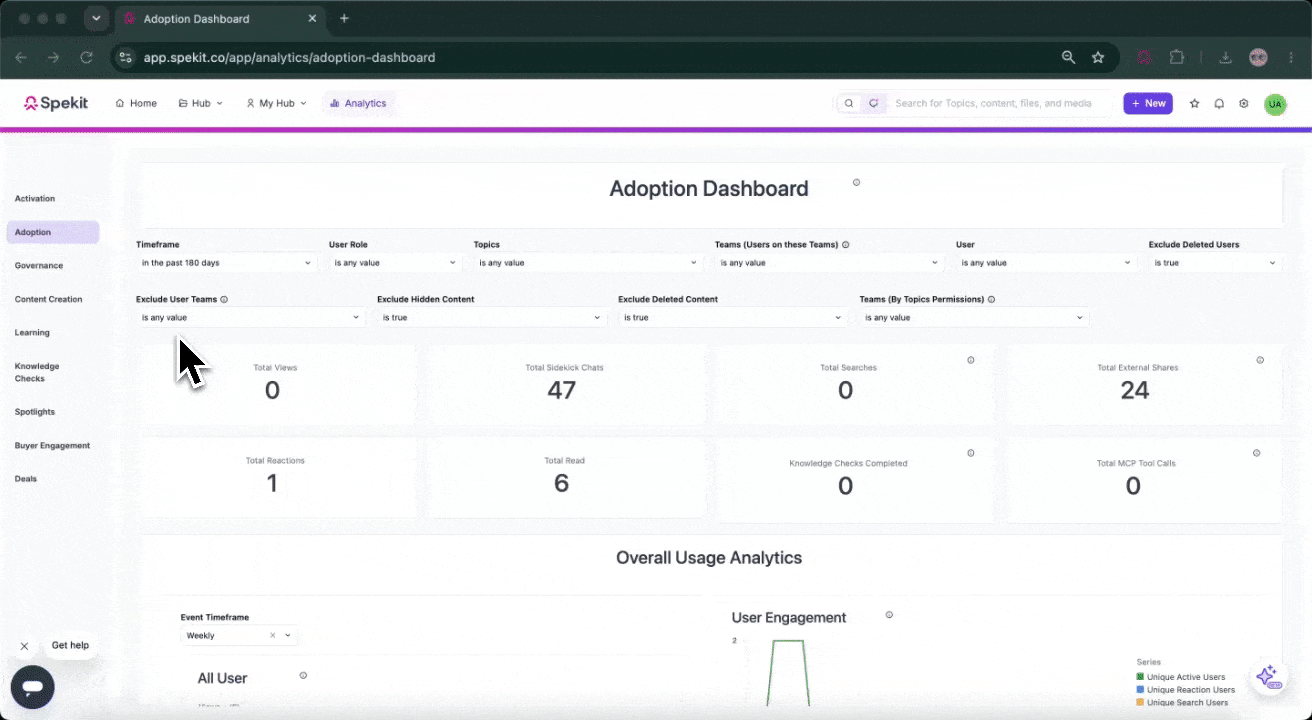Toggle Unique Search Users legend series
The image size is (1312, 720).
[1183, 703]
